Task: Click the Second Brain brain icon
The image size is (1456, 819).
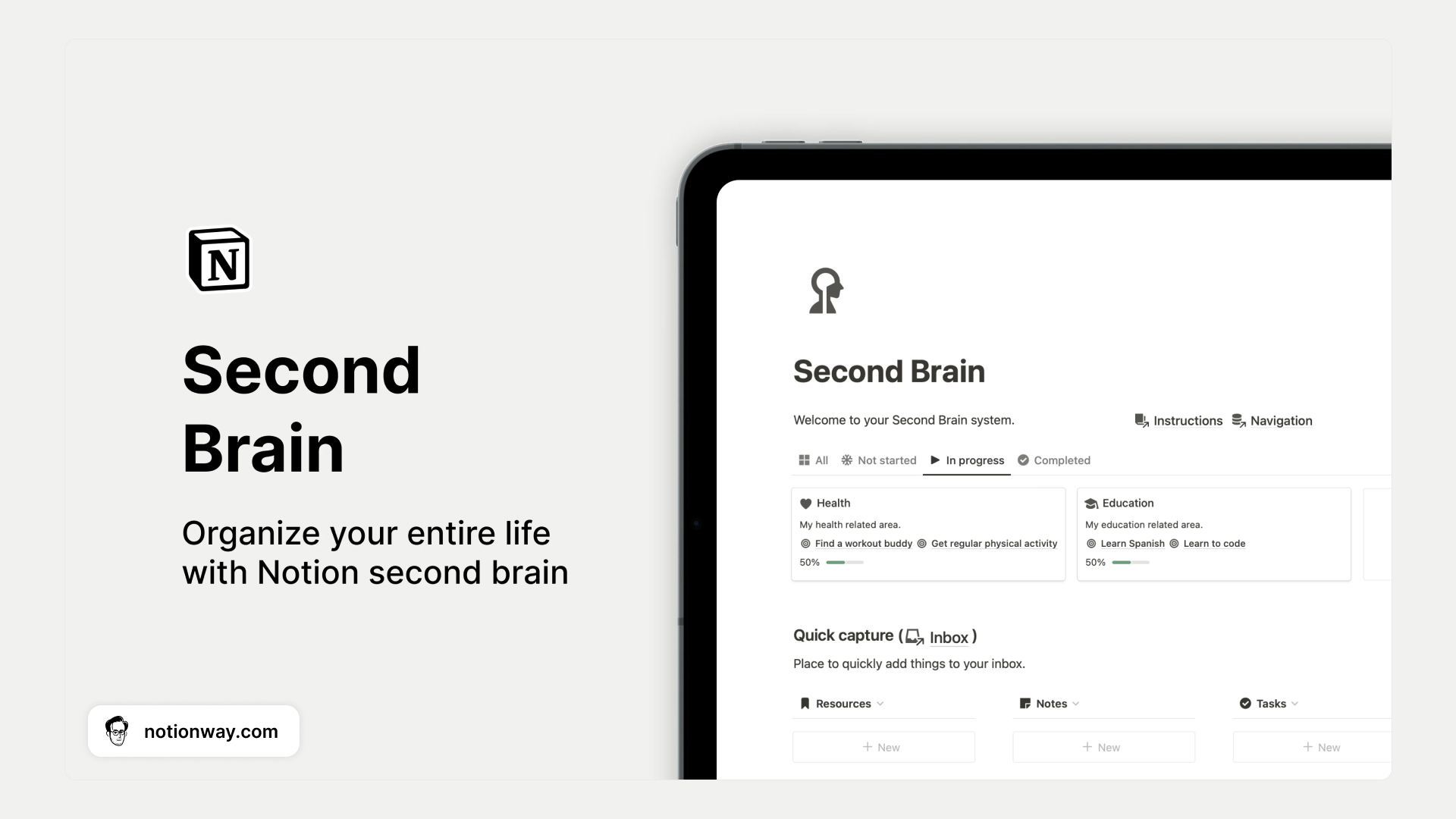Action: tap(826, 291)
